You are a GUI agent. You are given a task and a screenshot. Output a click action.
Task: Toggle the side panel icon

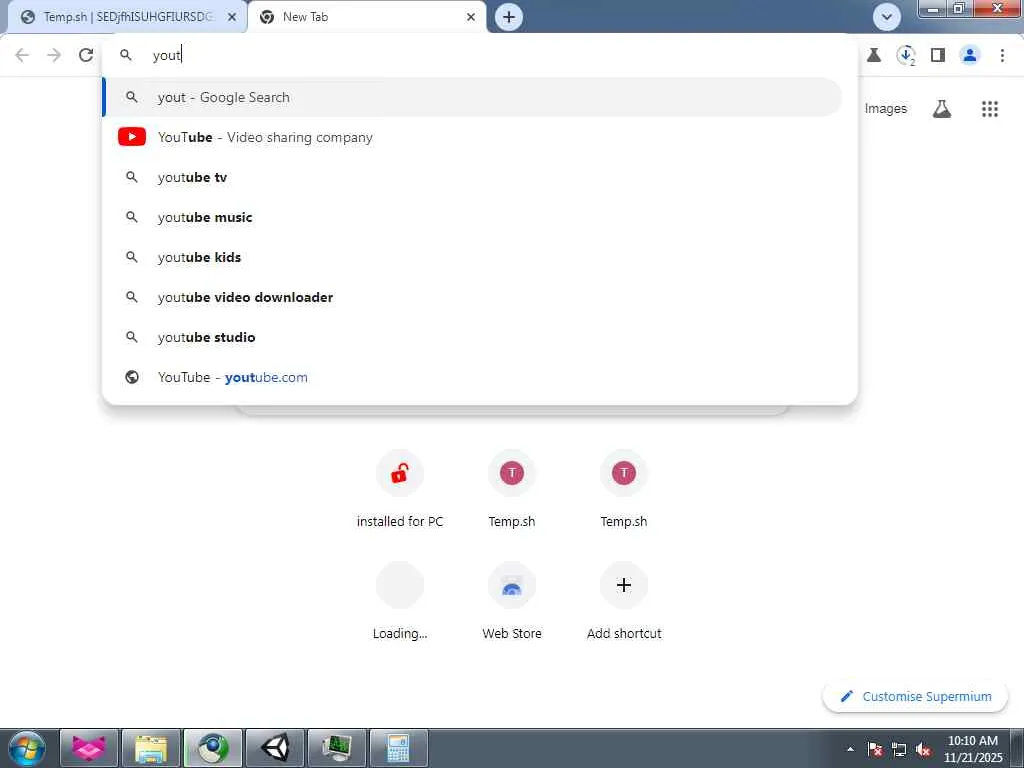pos(938,55)
